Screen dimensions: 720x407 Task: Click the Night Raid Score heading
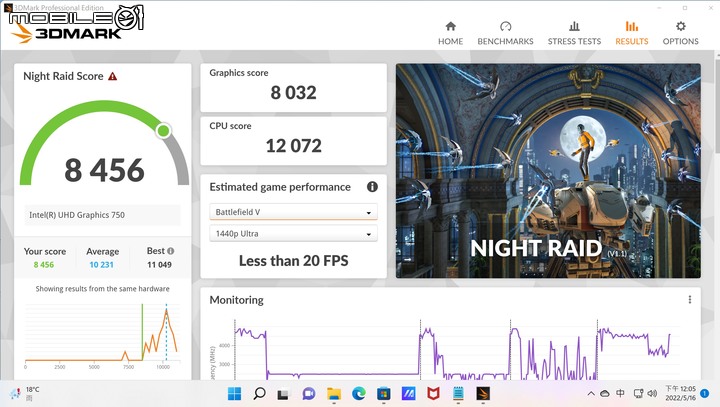click(x=63, y=76)
